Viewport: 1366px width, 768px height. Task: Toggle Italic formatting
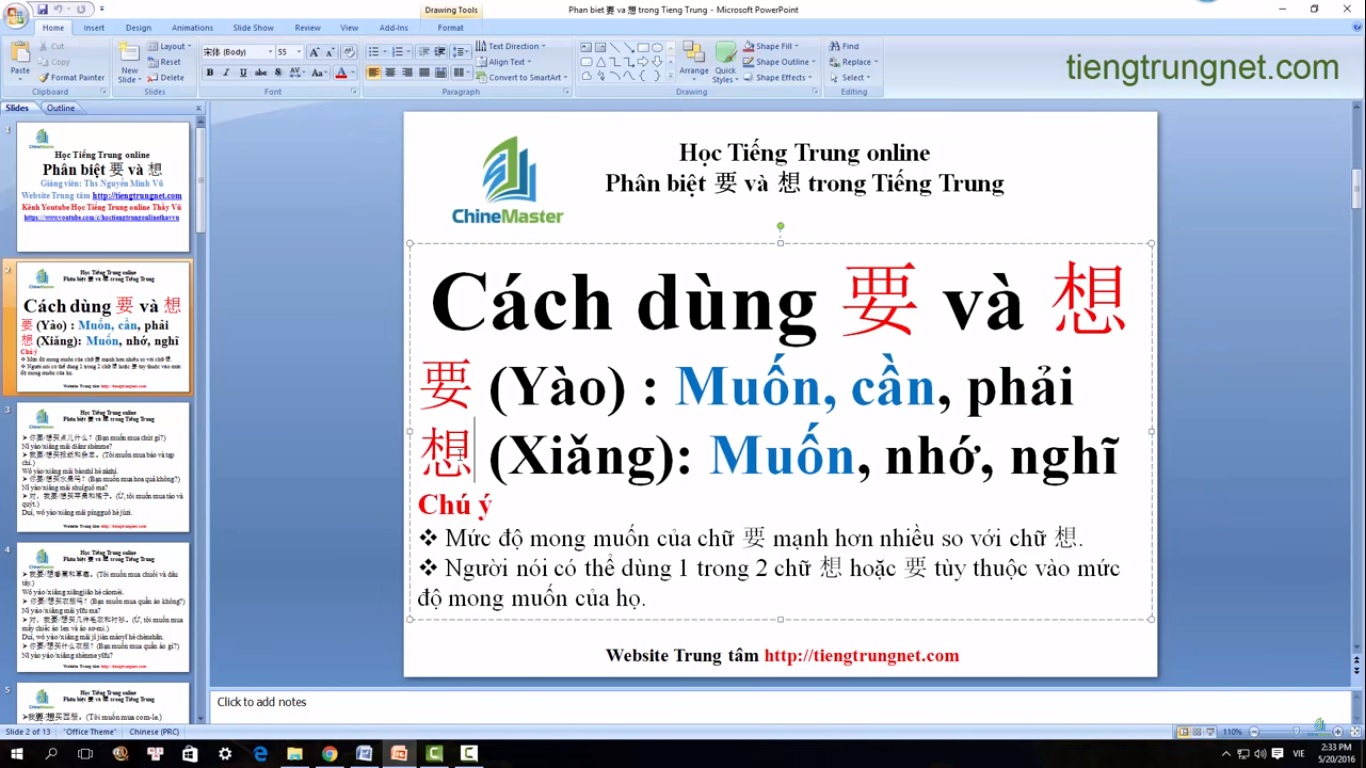[226, 73]
